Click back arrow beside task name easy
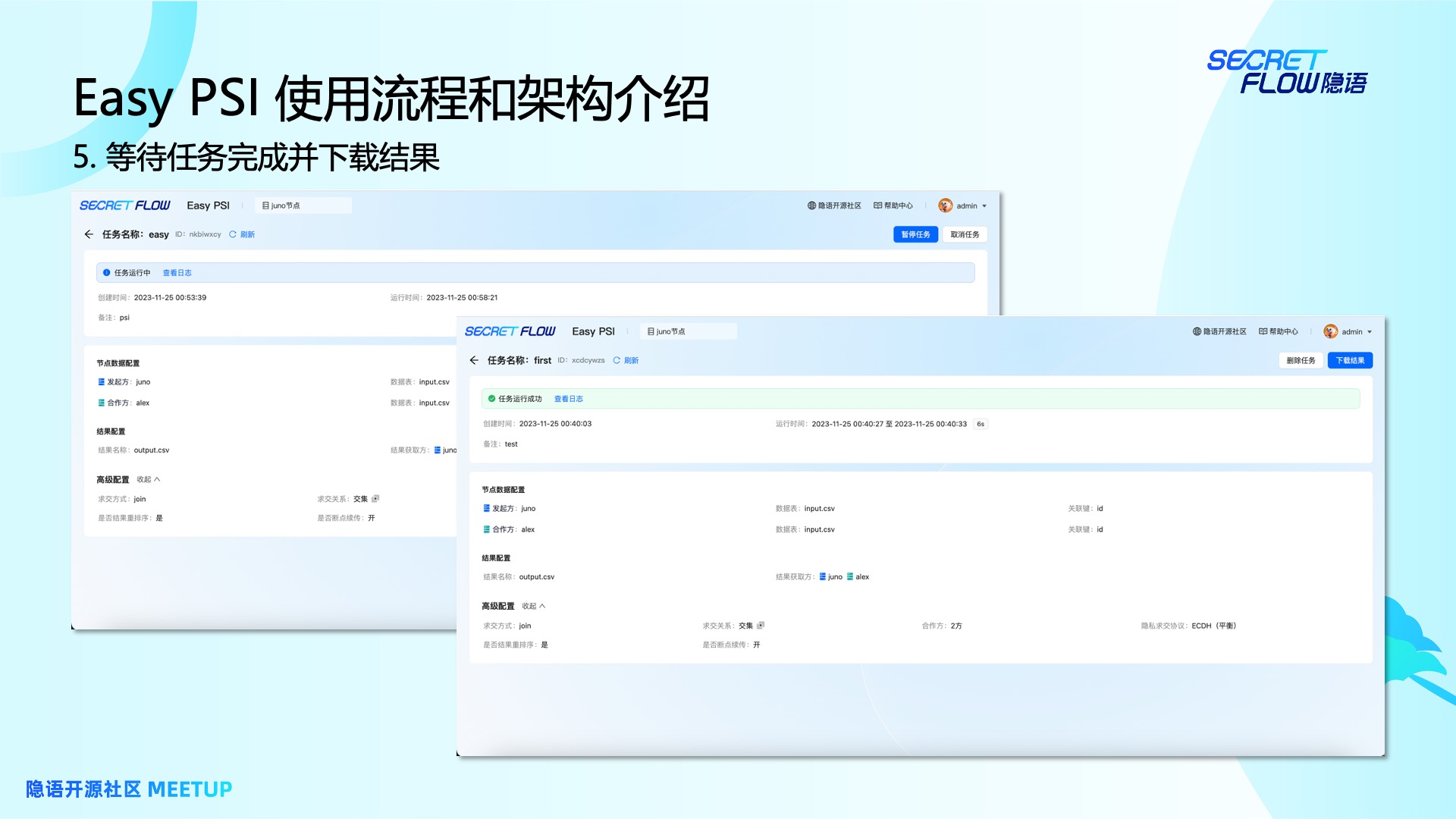The image size is (1456, 819). tap(89, 234)
